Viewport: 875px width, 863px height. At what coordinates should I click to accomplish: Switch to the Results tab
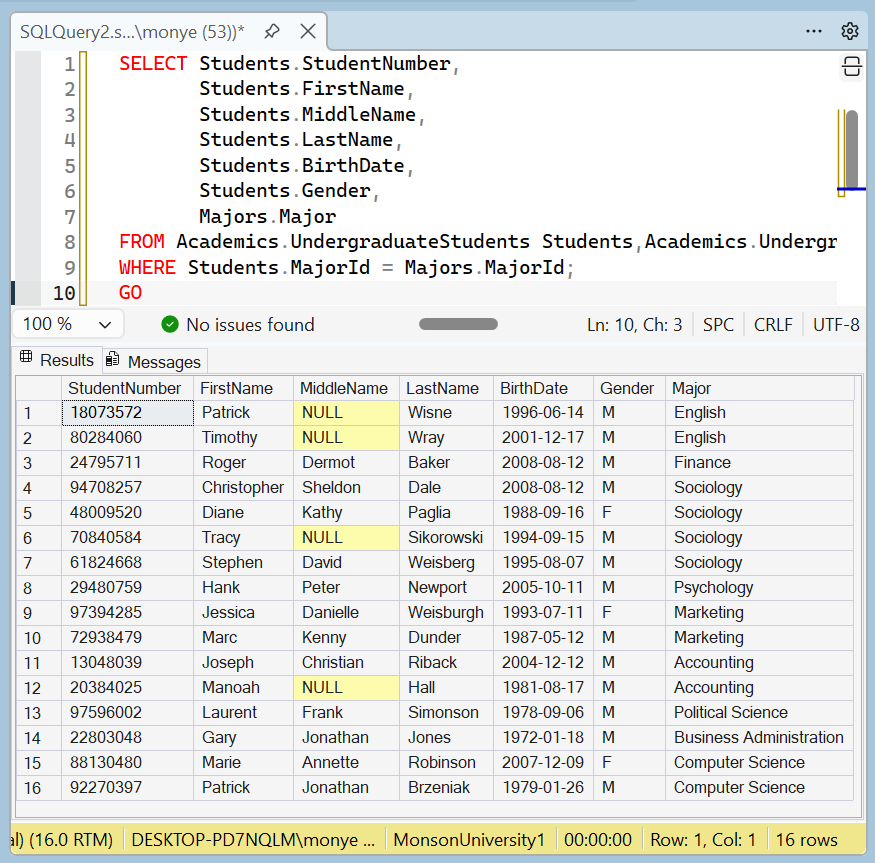[x=57, y=360]
